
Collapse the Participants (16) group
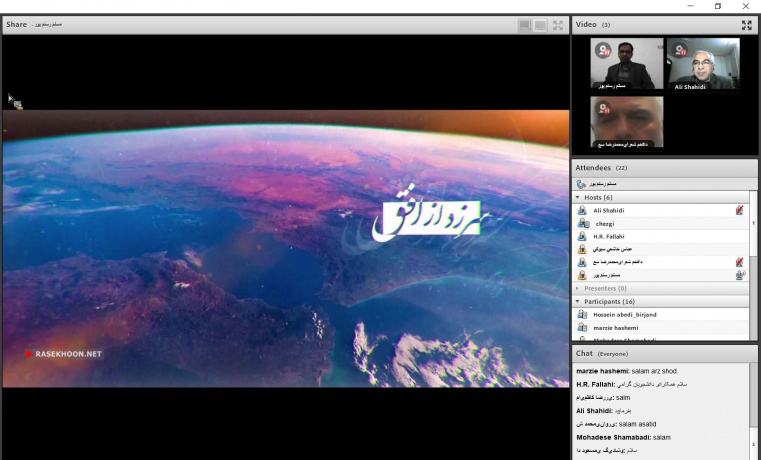click(577, 301)
